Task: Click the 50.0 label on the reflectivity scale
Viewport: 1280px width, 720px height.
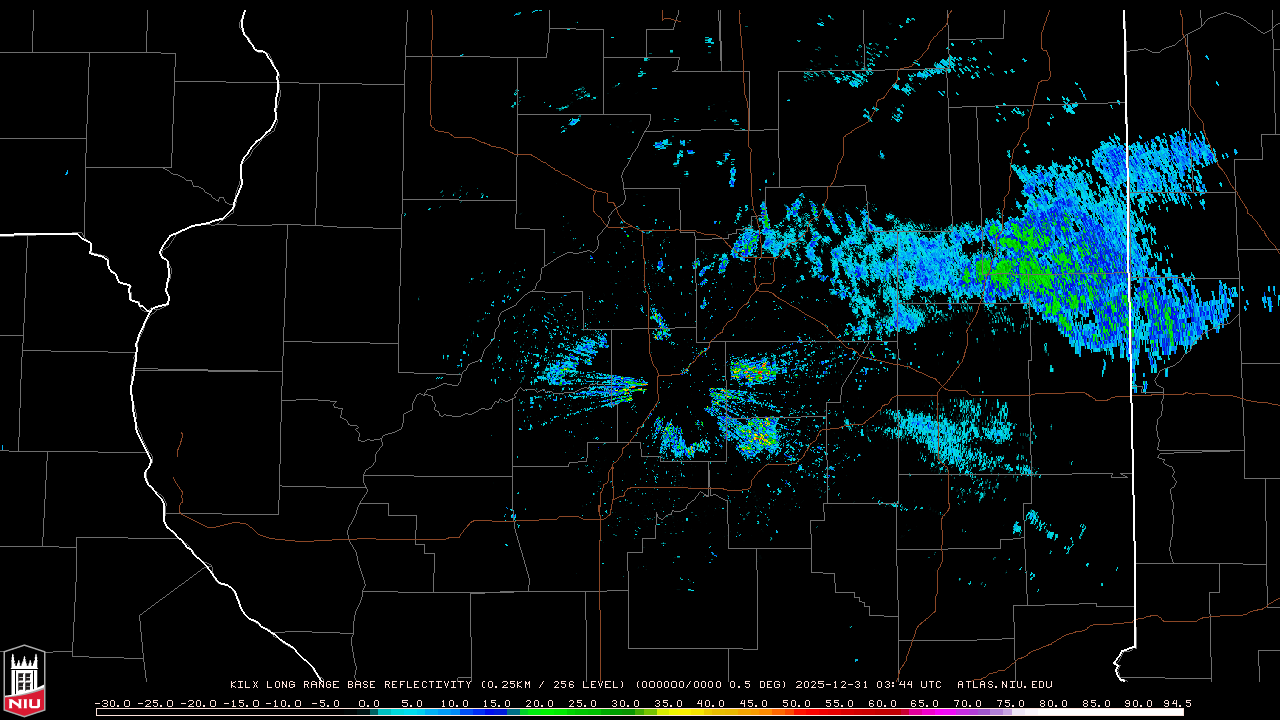Action: point(797,703)
